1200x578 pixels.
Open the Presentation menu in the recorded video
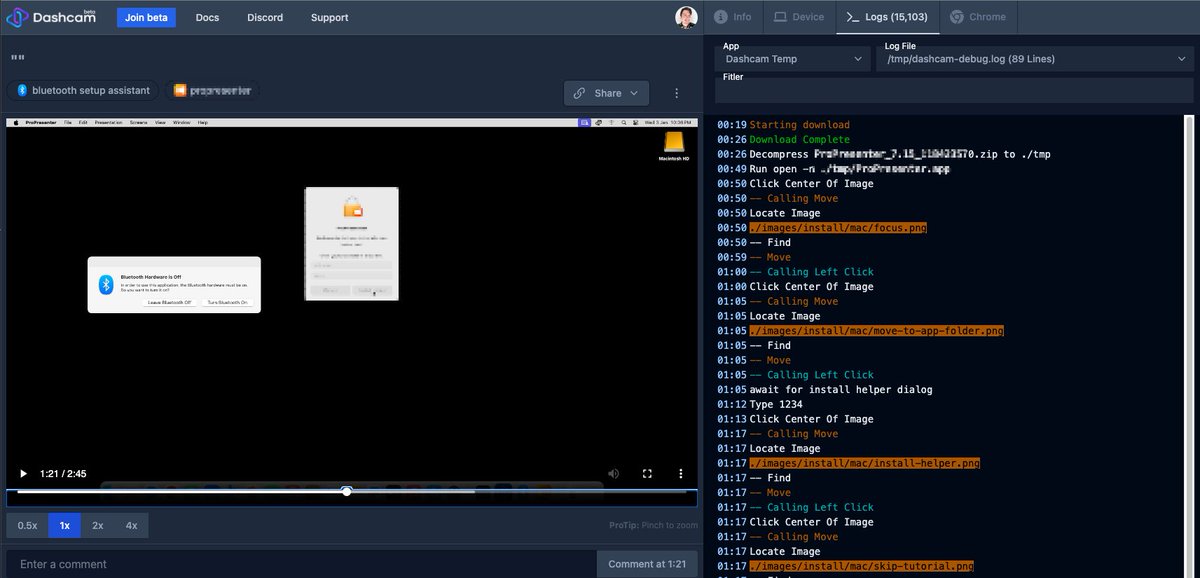click(x=109, y=122)
